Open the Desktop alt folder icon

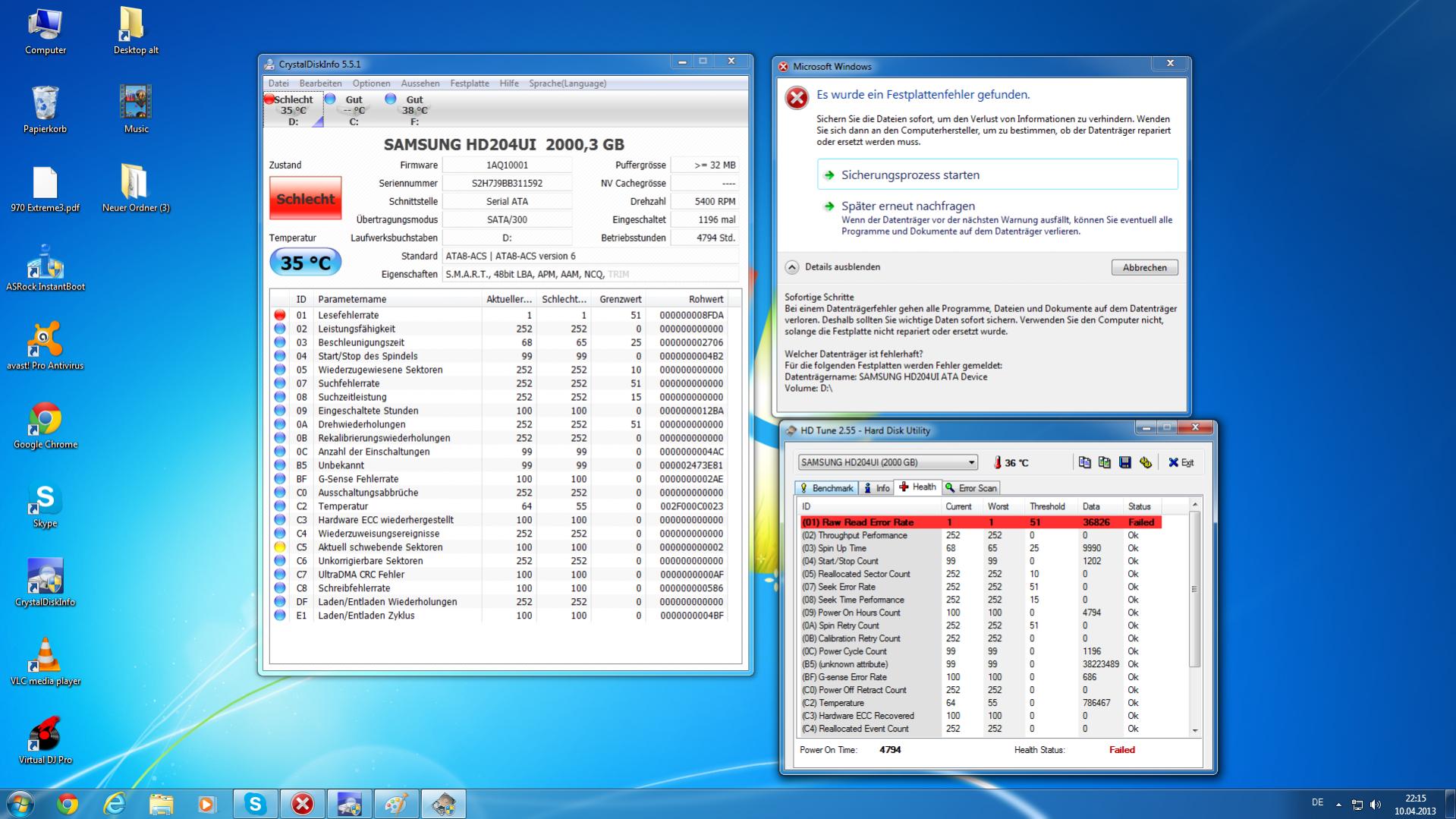pos(136,32)
